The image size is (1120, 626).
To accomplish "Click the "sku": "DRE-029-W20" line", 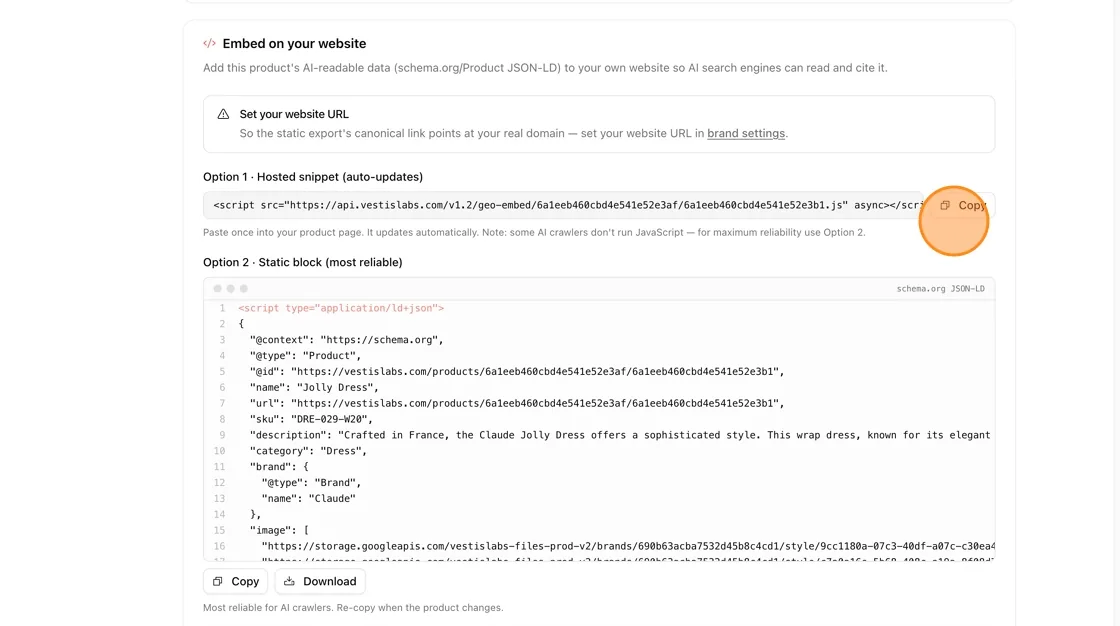I will 311,419.
